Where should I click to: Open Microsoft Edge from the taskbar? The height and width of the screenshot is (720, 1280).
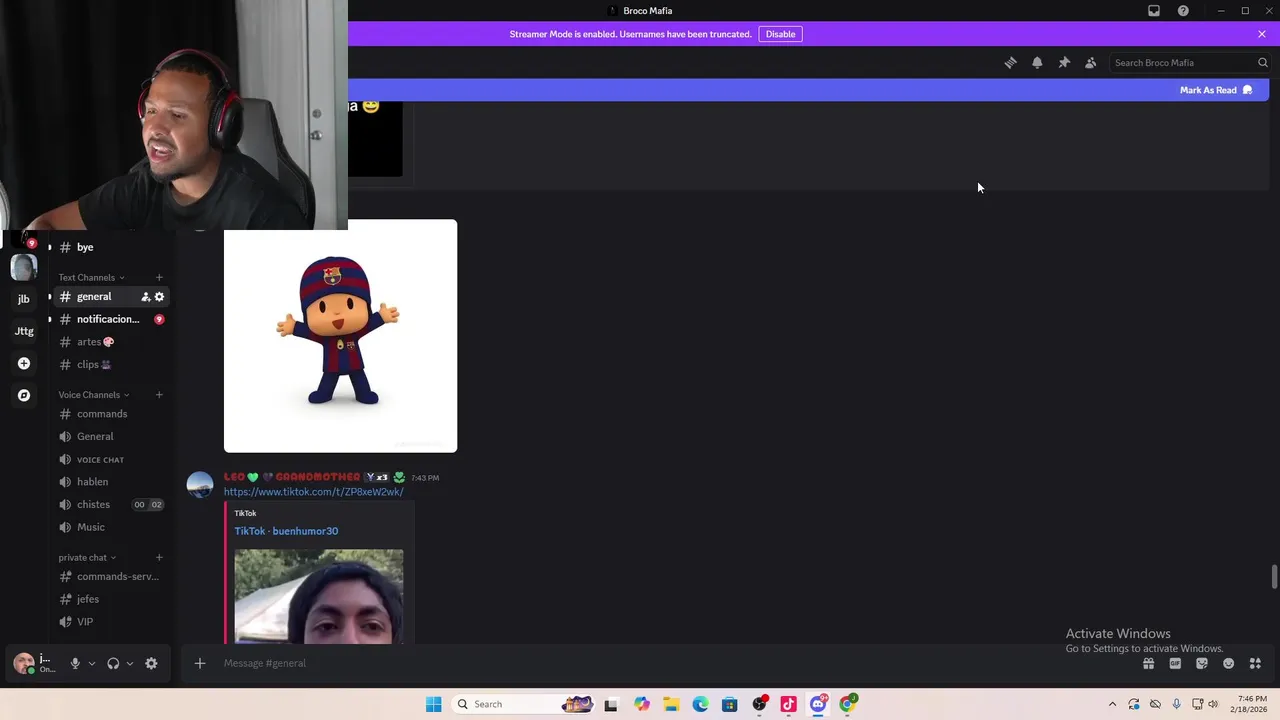coord(700,704)
